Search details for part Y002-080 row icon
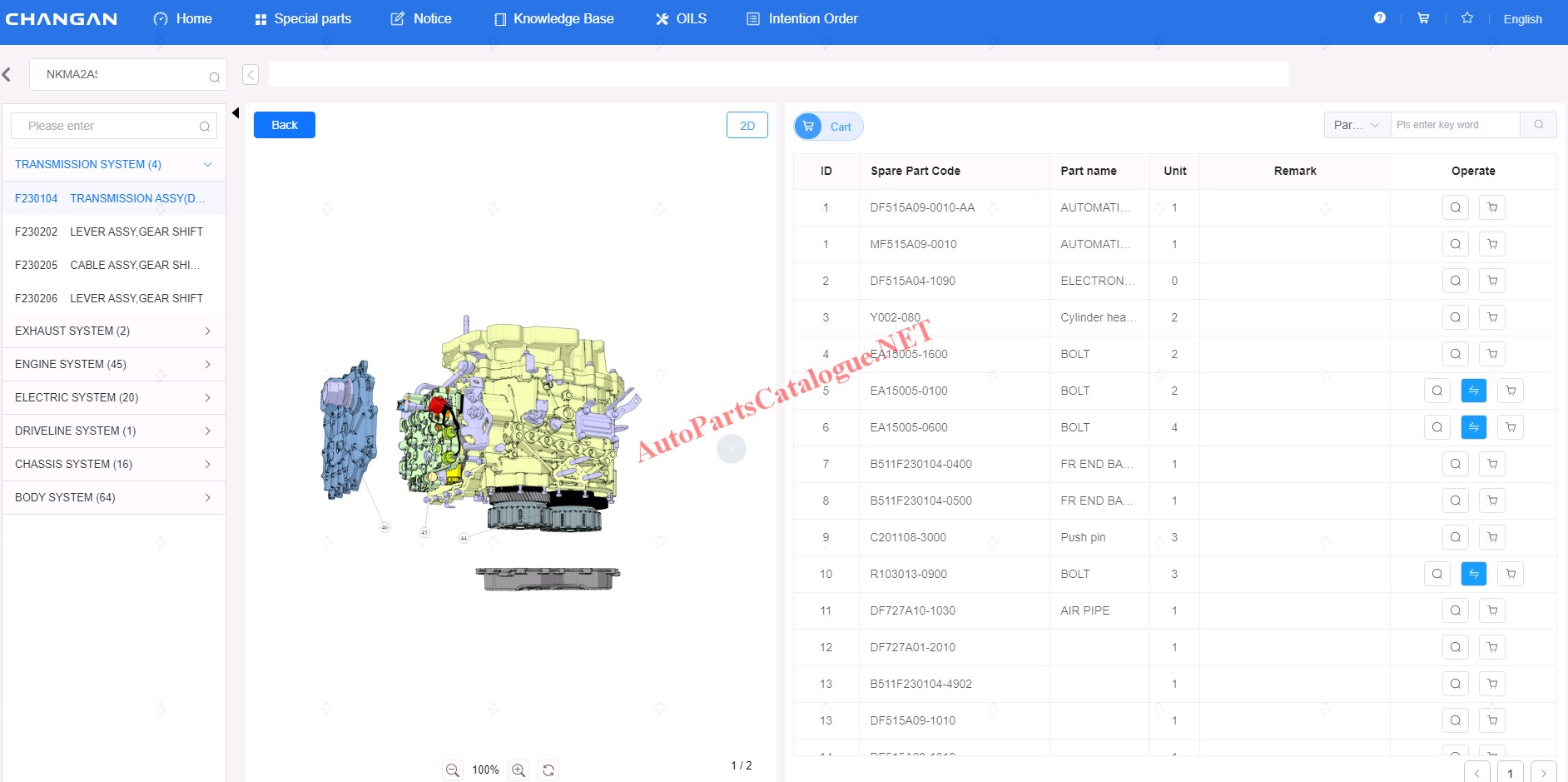The image size is (1568, 782). coord(1455,317)
